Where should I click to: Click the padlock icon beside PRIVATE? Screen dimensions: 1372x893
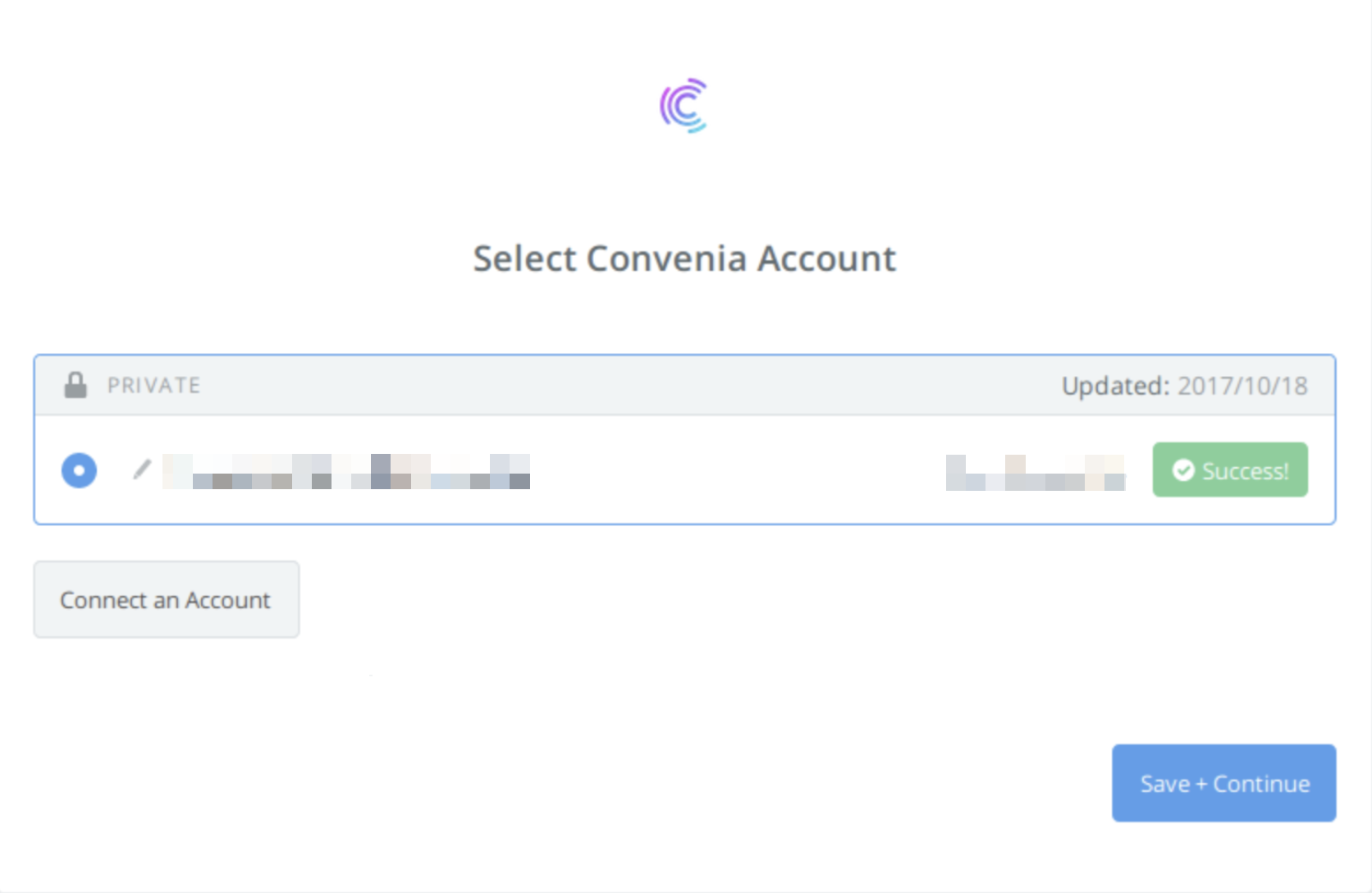(x=75, y=385)
